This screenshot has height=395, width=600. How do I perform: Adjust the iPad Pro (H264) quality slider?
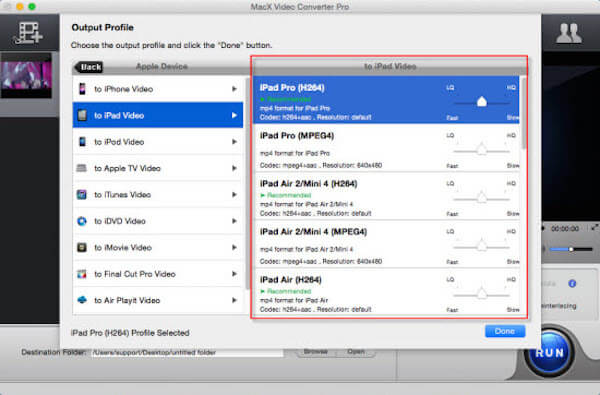coord(481,102)
